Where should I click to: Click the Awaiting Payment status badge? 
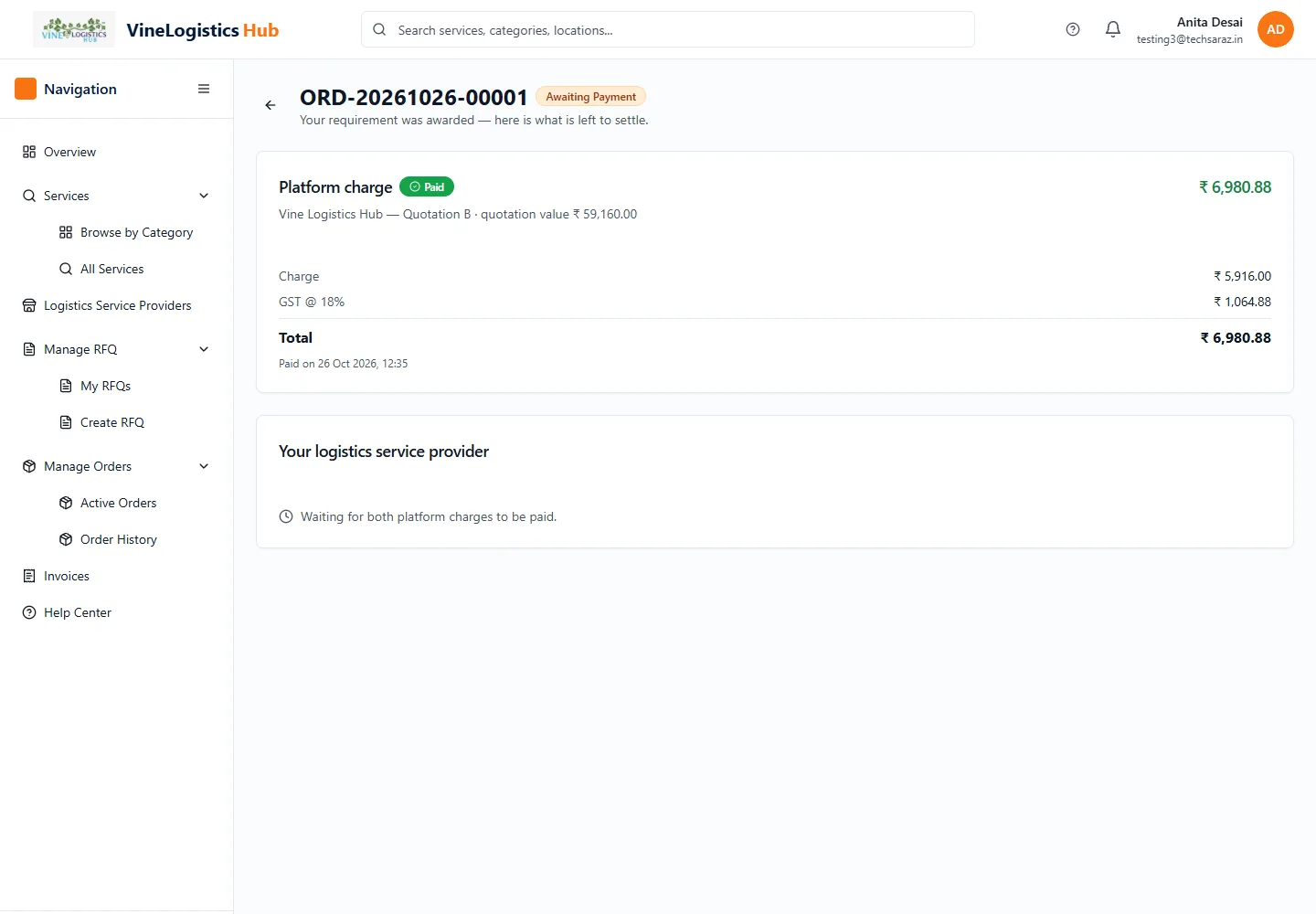[x=590, y=96]
